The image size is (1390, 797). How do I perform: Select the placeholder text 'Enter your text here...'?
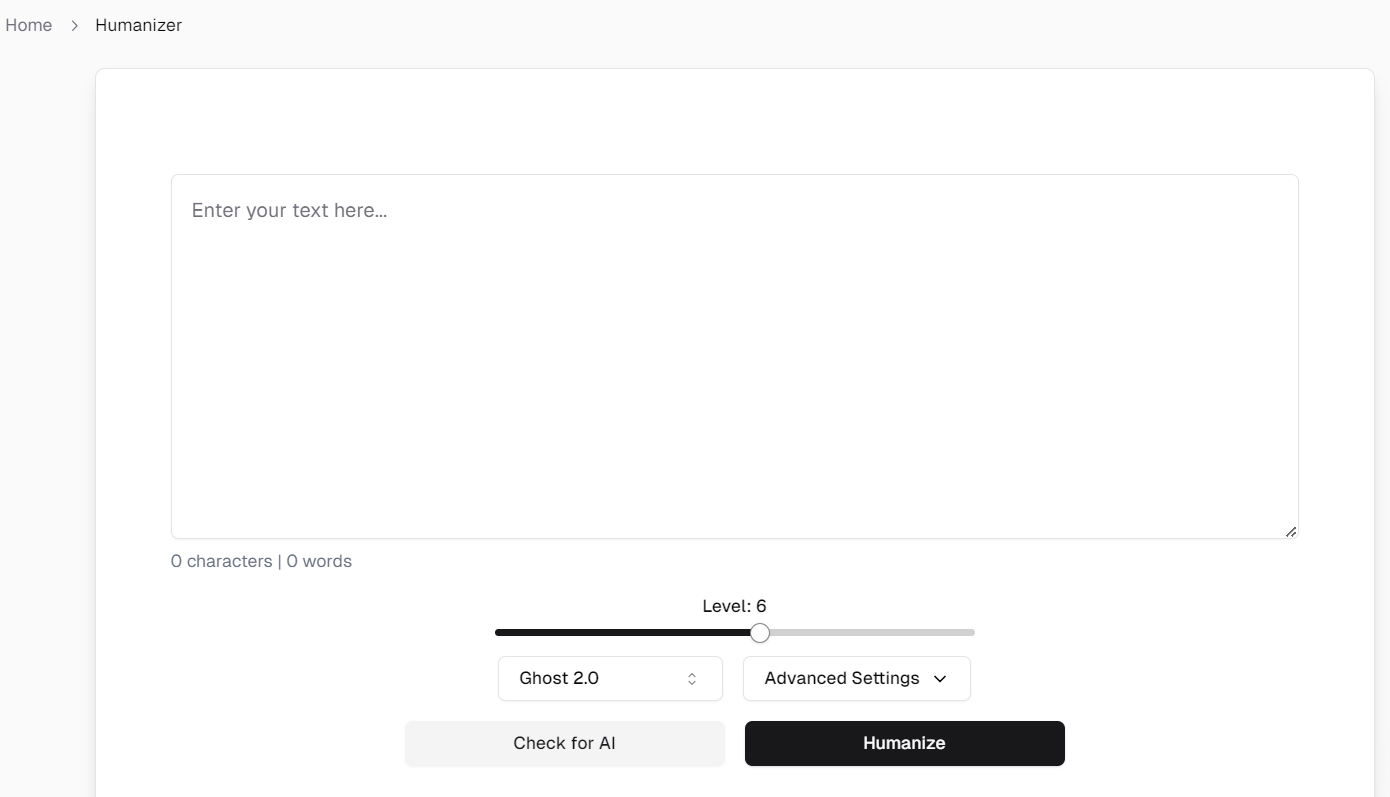tap(289, 210)
